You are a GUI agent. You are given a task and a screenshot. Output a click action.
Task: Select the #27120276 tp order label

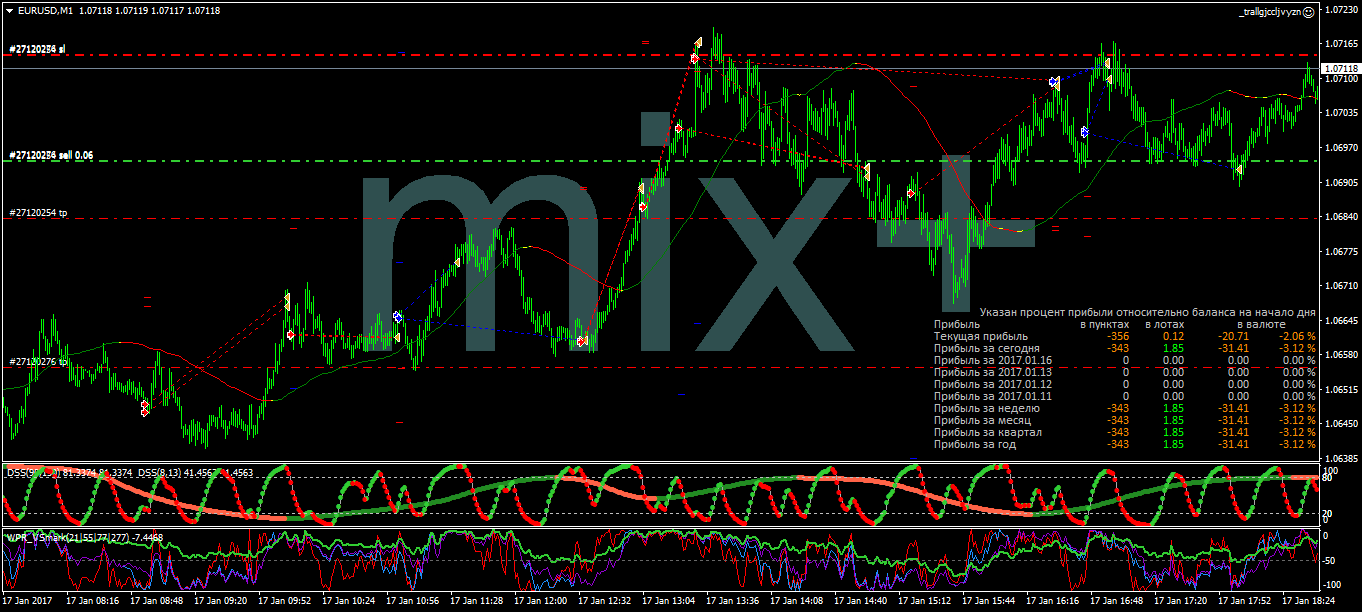point(38,362)
